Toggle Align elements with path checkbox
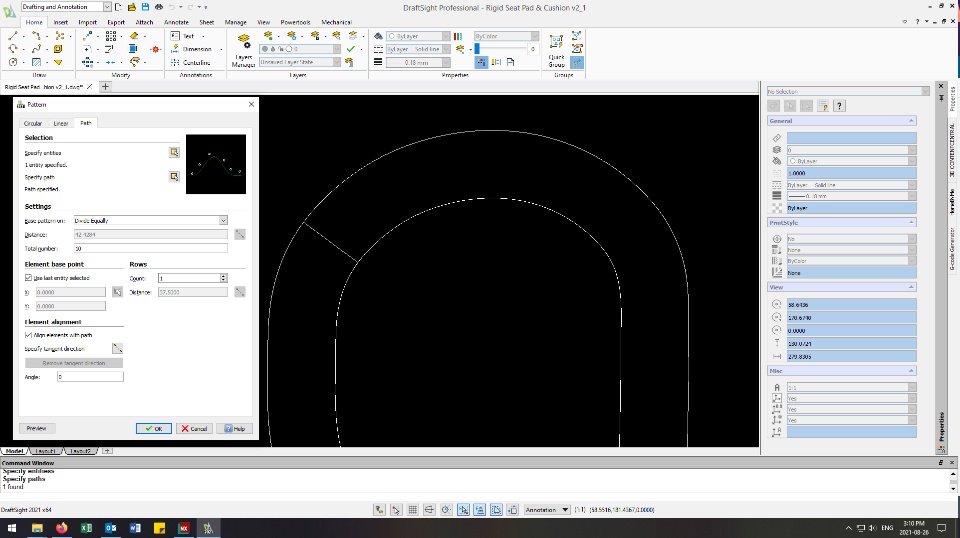 point(28,335)
